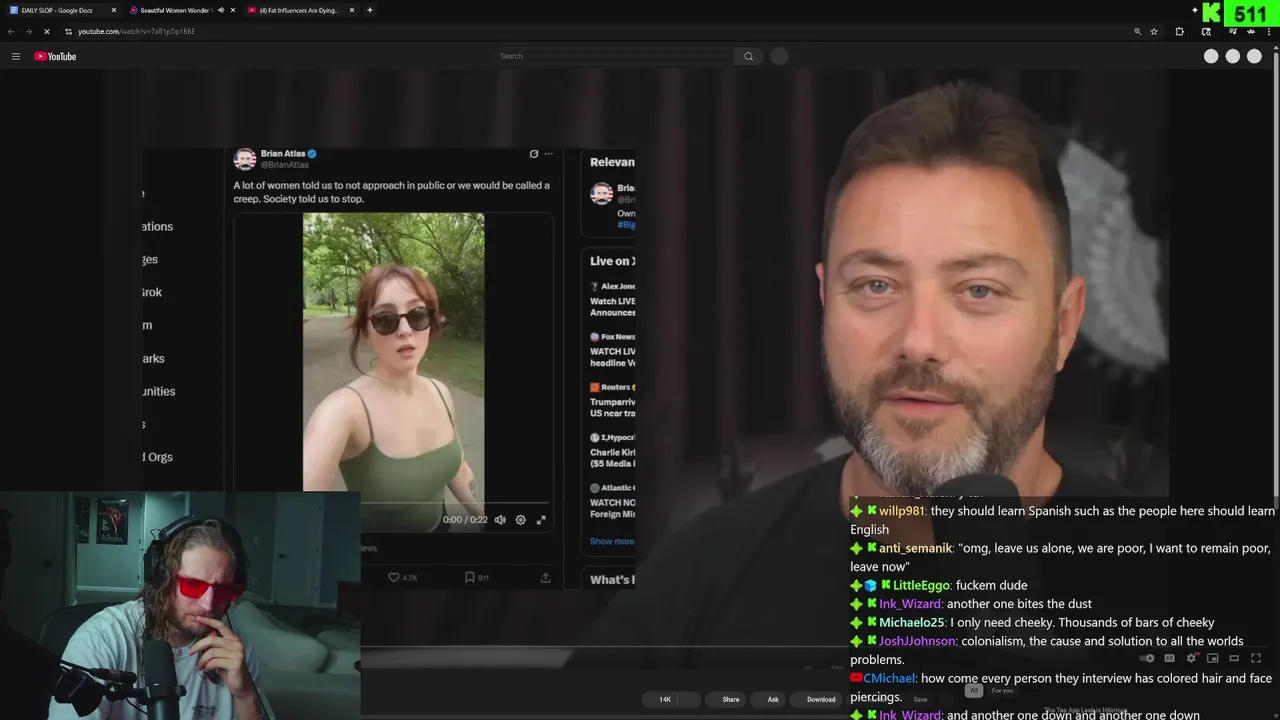1280x720 pixels.
Task: Toggle YouTube autoplay switch
Action: coord(1147,658)
